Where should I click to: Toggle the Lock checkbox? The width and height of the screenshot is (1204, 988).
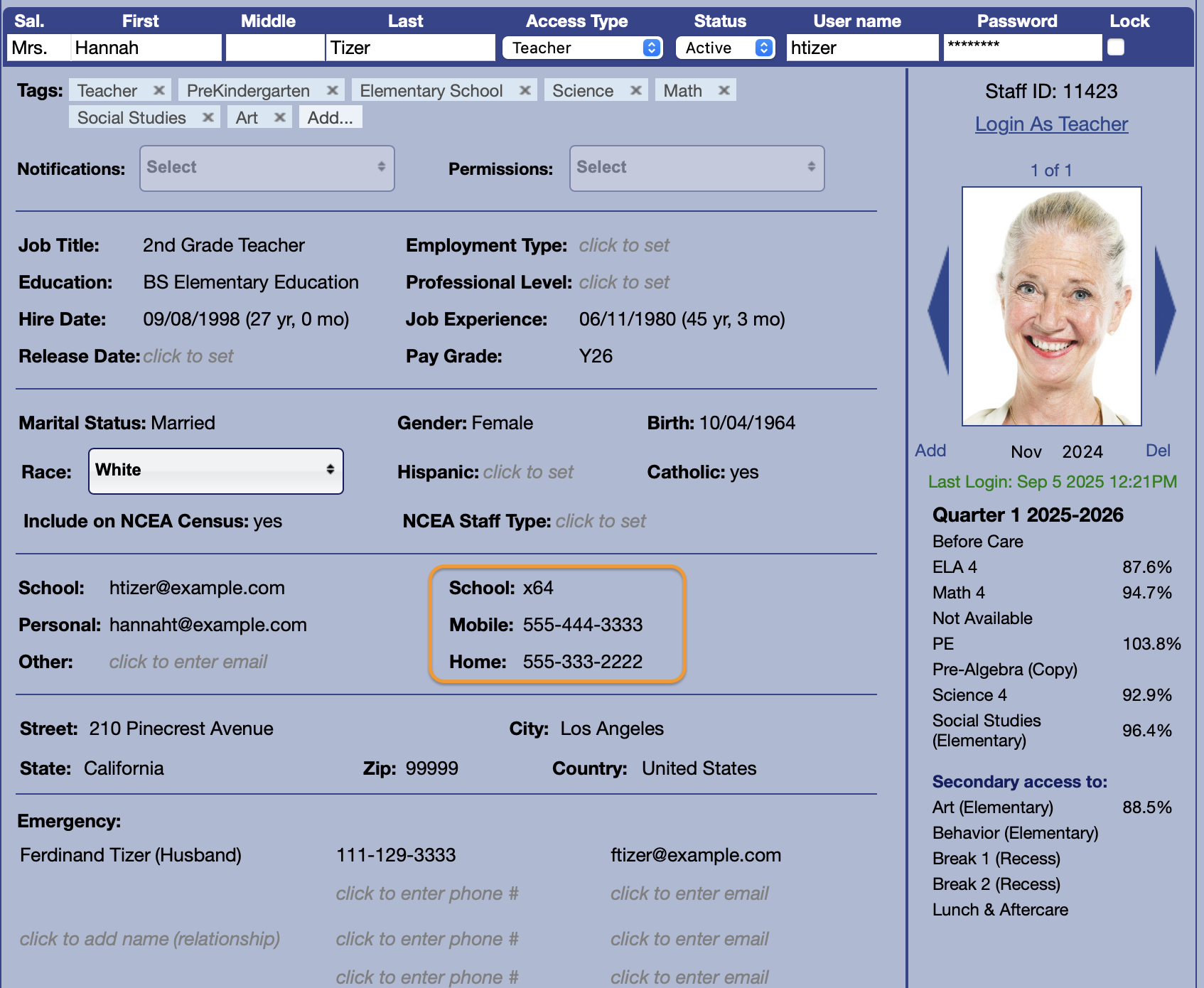[1116, 47]
